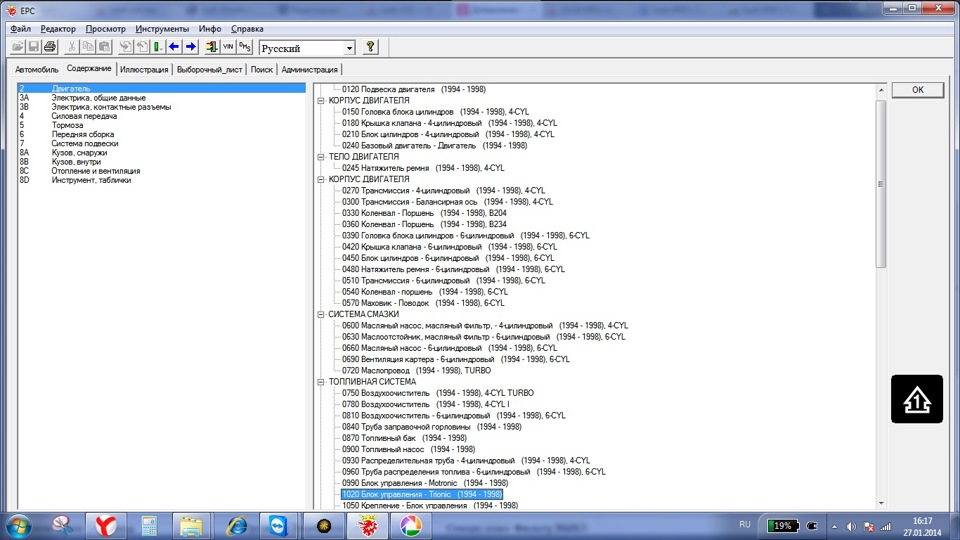Select item 0330 Коленвал - Поршень B204
The height and width of the screenshot is (540, 960).
click(x=424, y=213)
